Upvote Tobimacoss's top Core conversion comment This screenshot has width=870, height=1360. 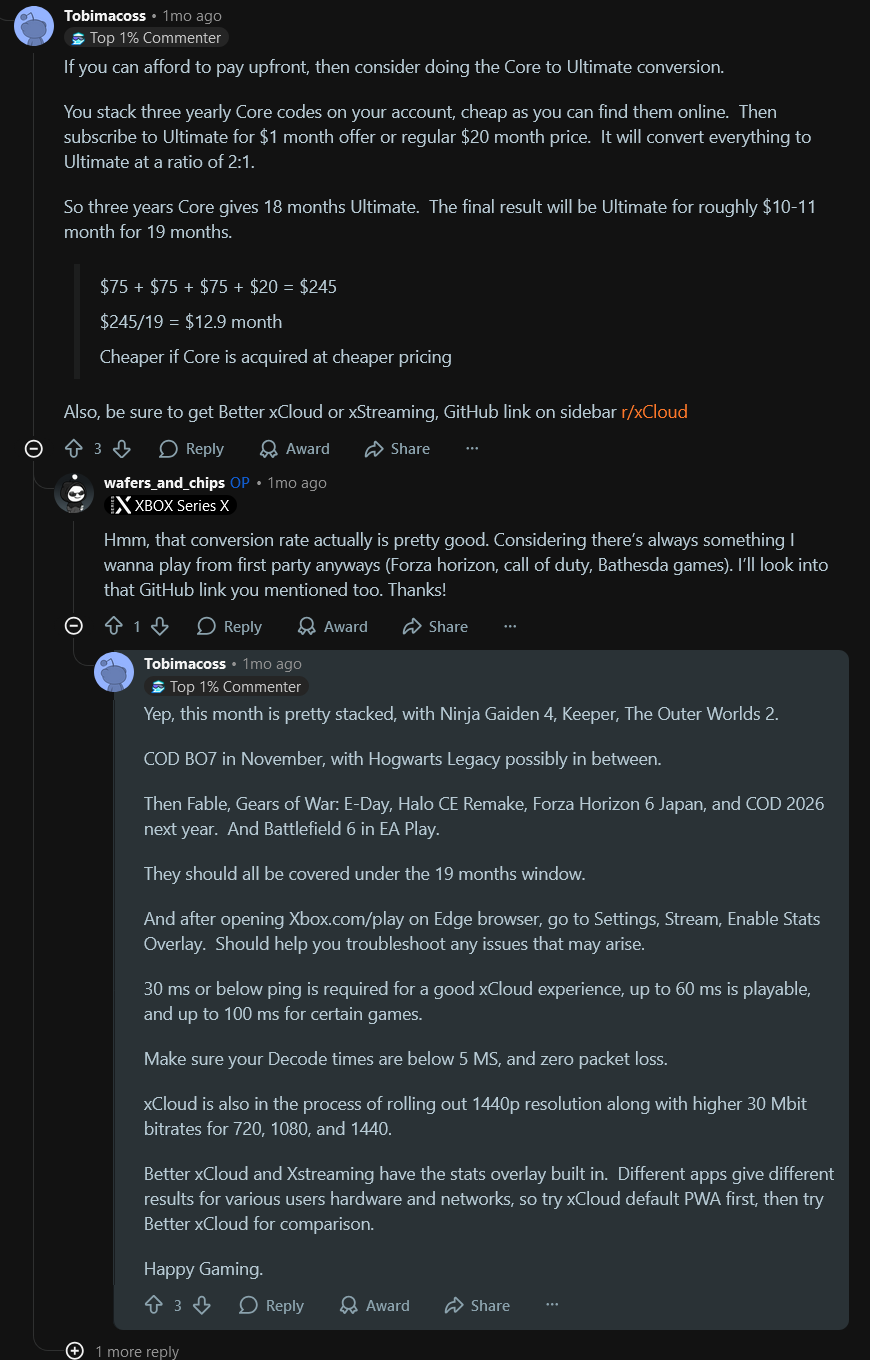73,449
